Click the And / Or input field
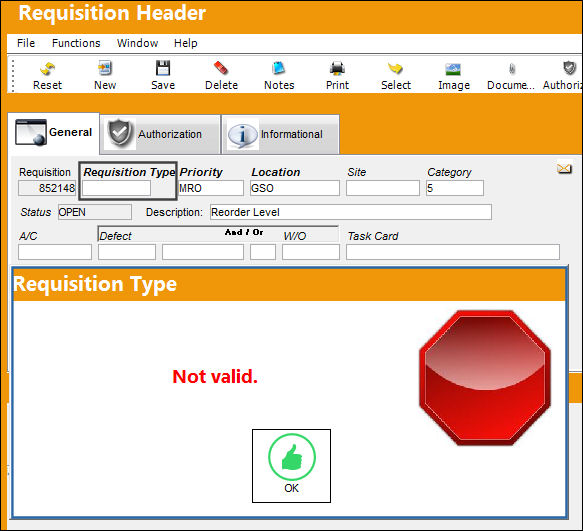Viewport: 583px width, 531px height. 263,252
